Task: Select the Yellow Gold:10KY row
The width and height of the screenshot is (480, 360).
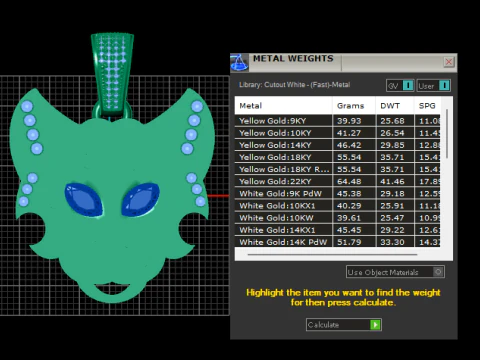Action: [x=338, y=133]
